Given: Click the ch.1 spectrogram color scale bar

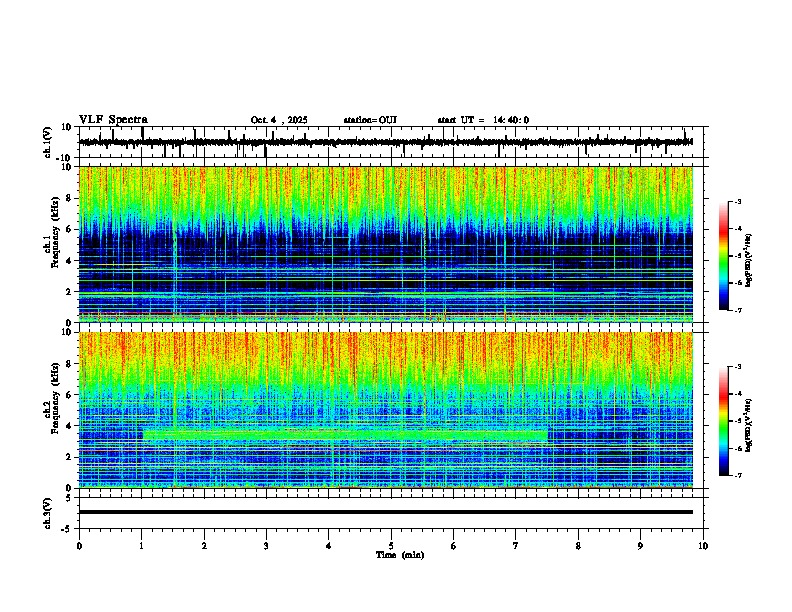Looking at the screenshot, I should click(724, 256).
